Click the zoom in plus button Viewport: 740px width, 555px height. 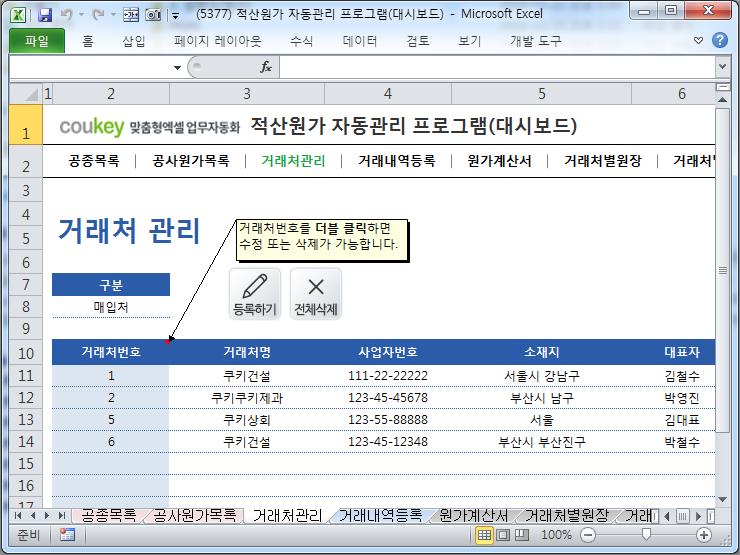pyautogui.click(x=704, y=535)
